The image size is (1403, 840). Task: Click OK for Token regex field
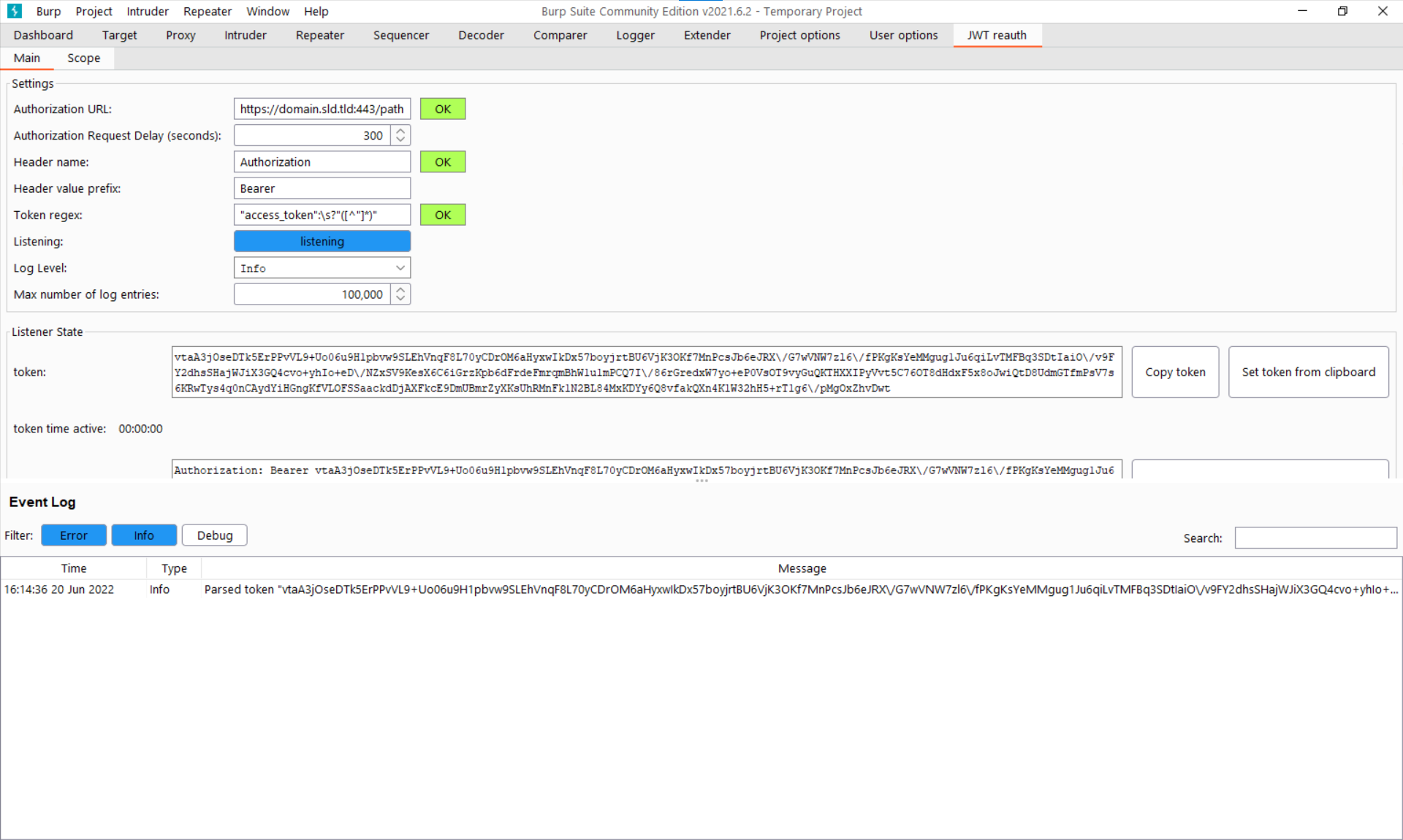[x=443, y=215]
